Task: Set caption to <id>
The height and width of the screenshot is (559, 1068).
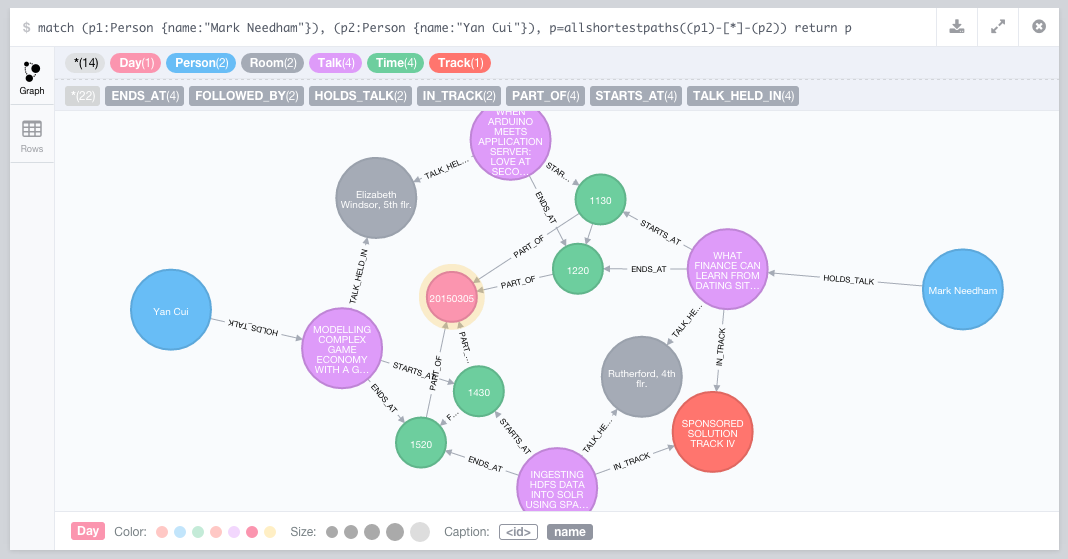Action: click(x=518, y=532)
